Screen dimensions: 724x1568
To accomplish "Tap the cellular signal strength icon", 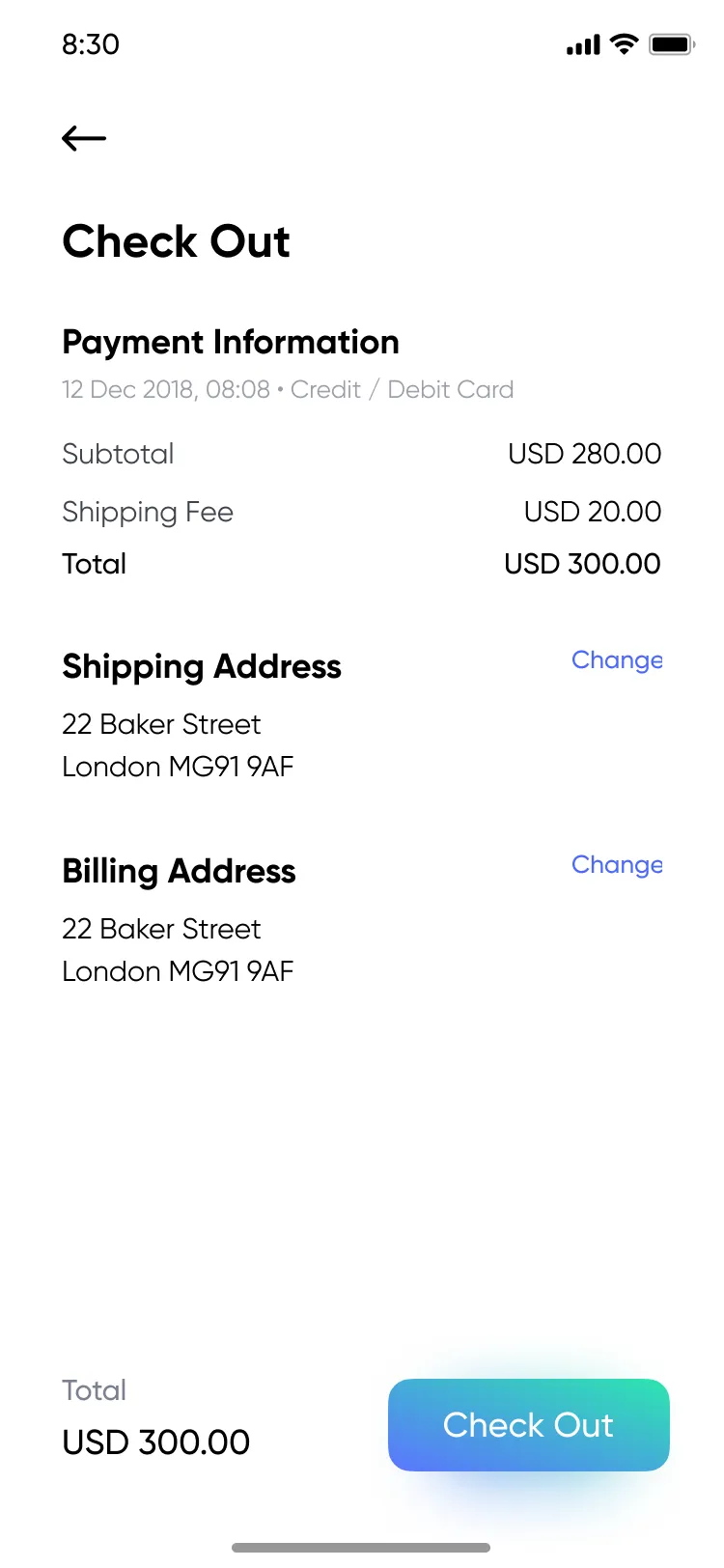I will 583,44.
